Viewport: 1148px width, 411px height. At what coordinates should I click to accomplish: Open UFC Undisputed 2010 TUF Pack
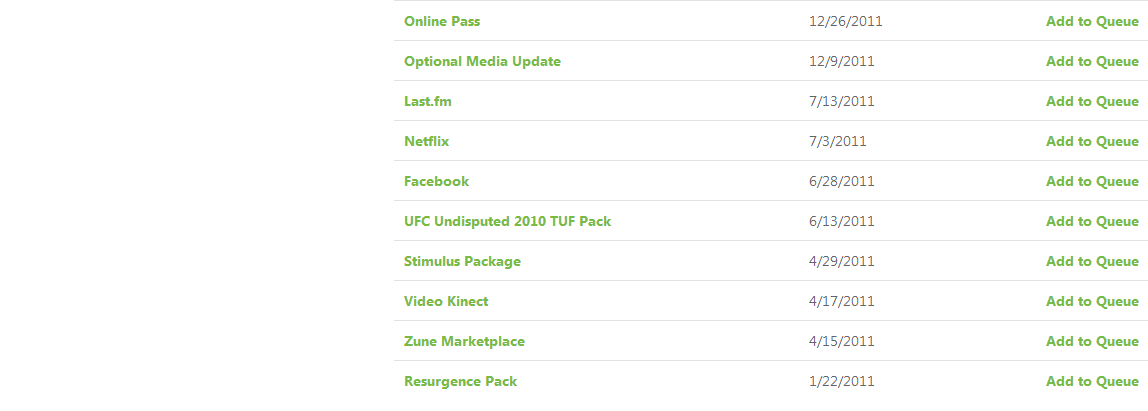(x=507, y=221)
